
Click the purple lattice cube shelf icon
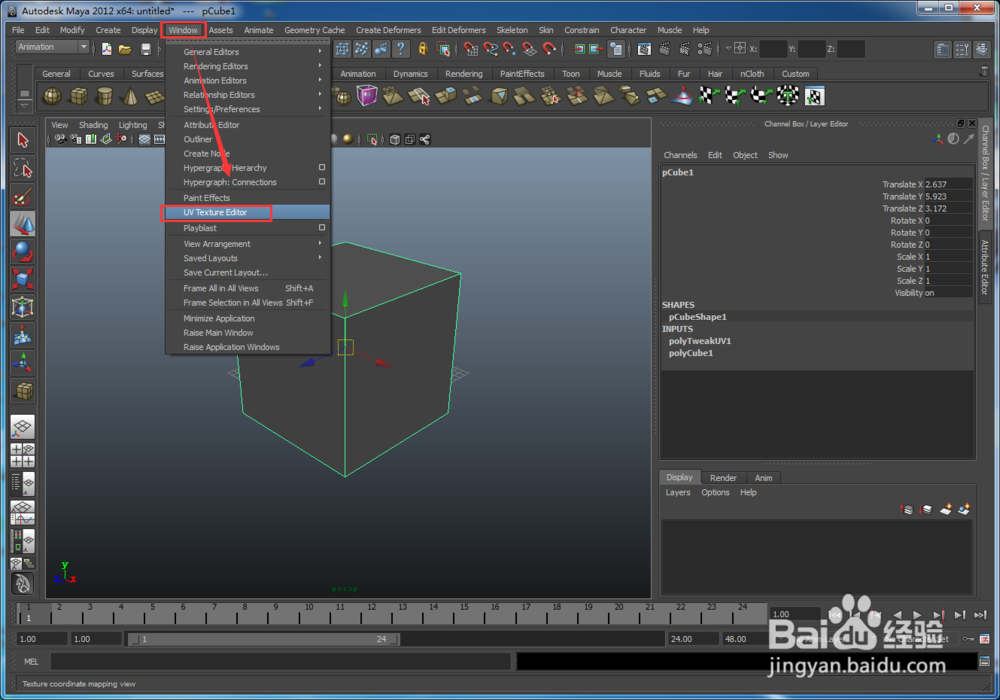pos(367,96)
